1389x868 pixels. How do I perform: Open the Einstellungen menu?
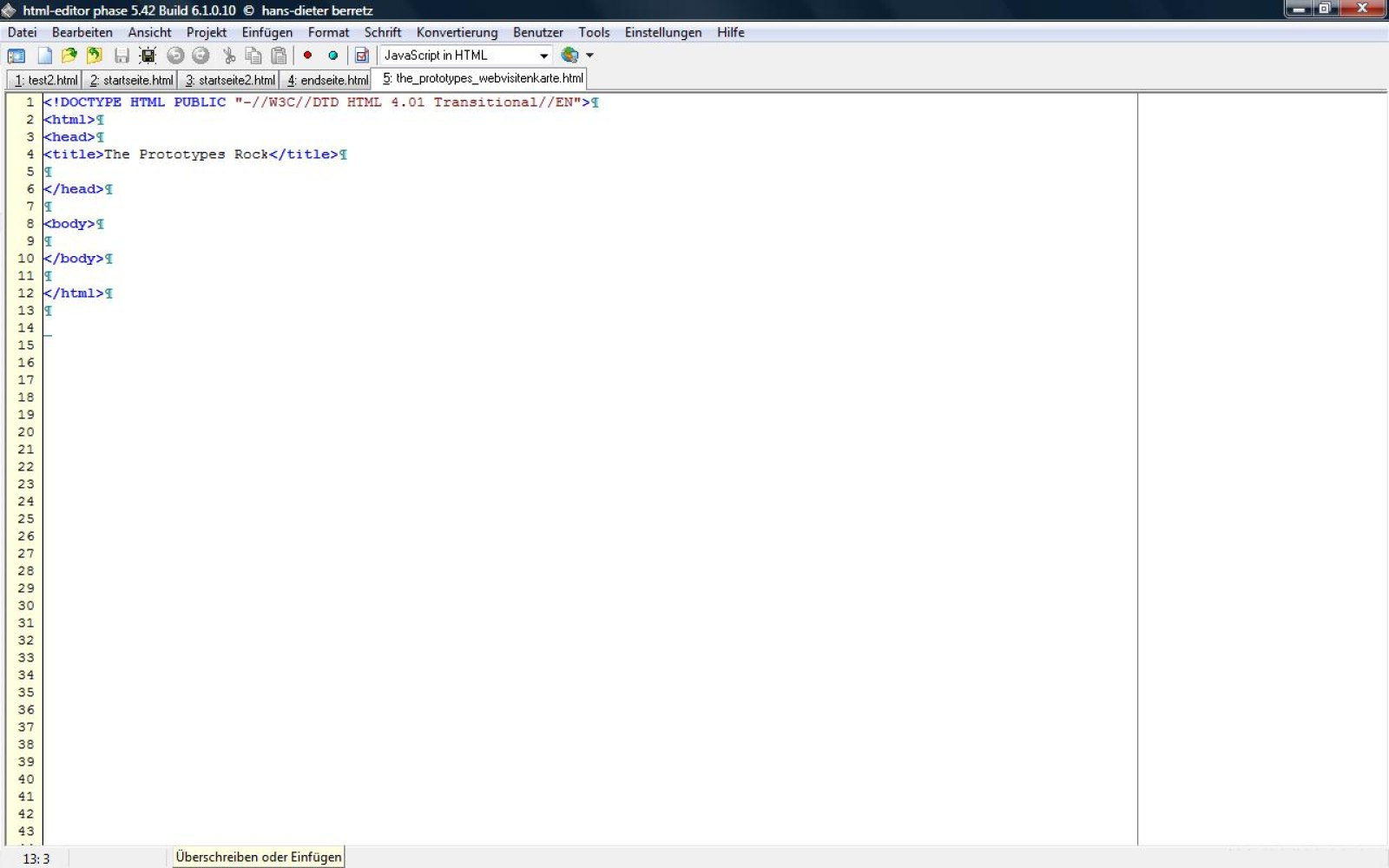coord(663,32)
